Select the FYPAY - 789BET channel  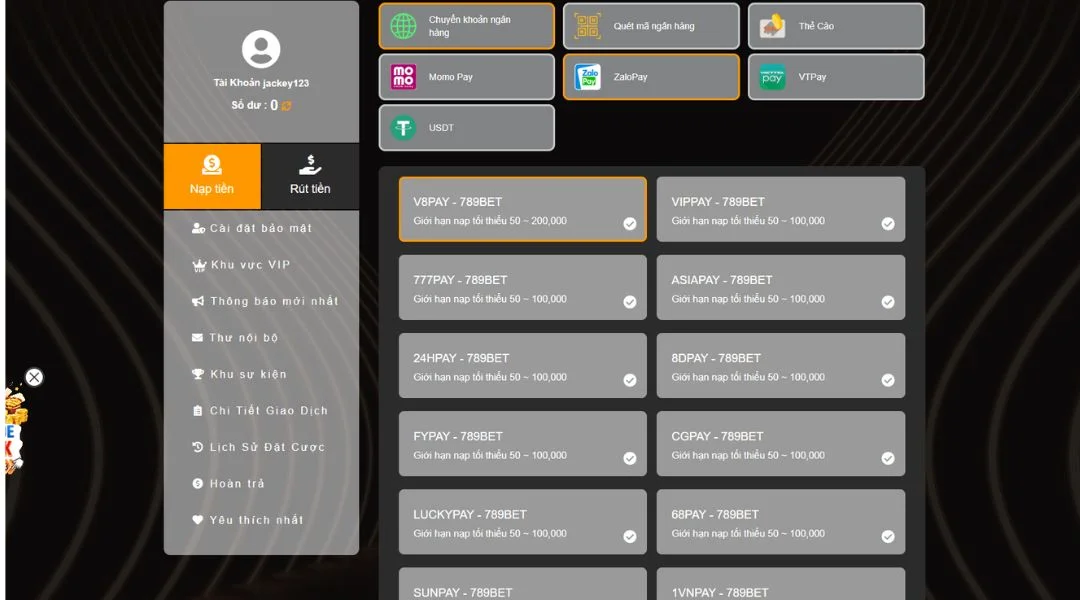pos(523,444)
